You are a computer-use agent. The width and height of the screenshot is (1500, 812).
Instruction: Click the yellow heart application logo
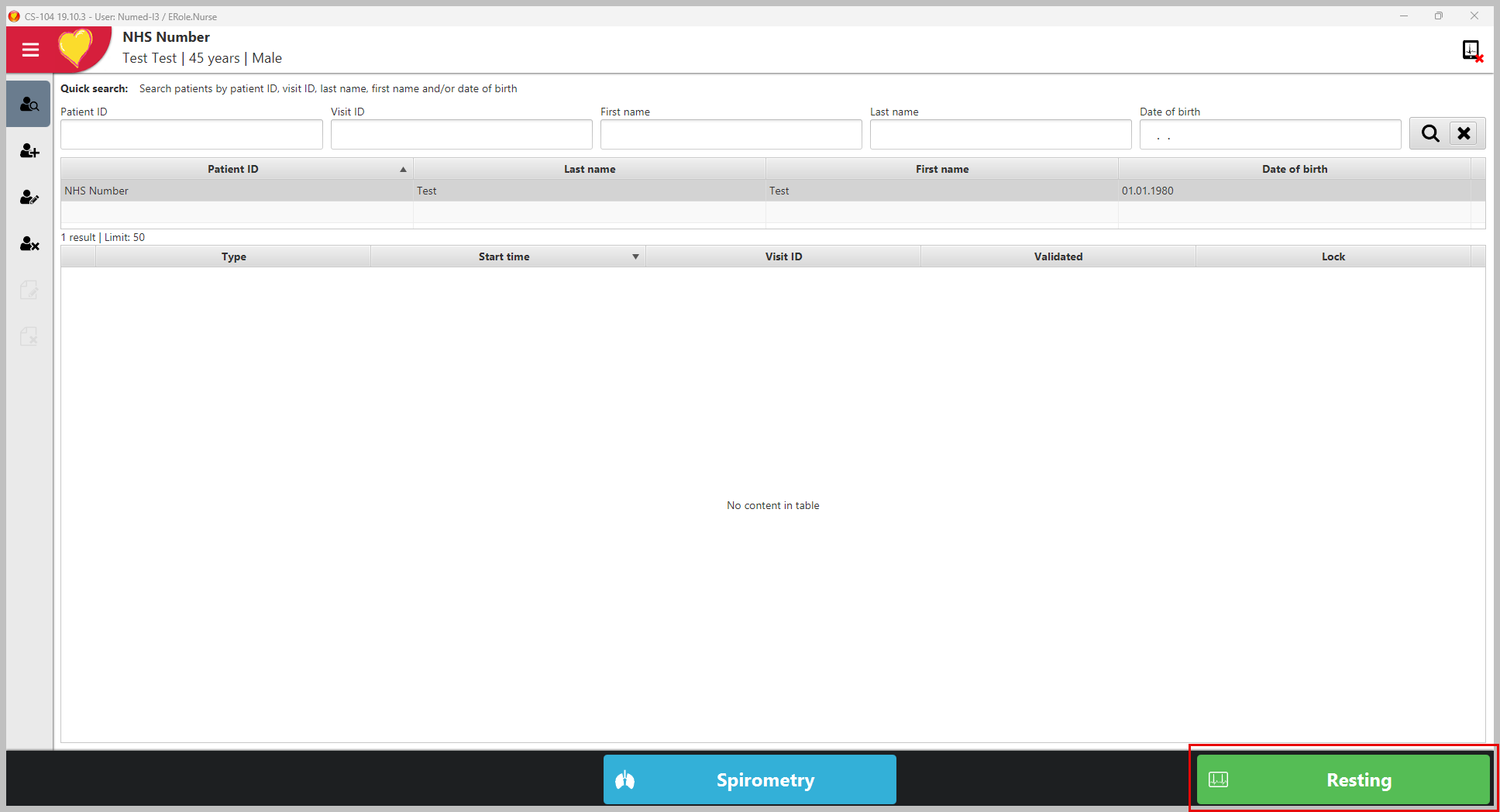[76, 48]
